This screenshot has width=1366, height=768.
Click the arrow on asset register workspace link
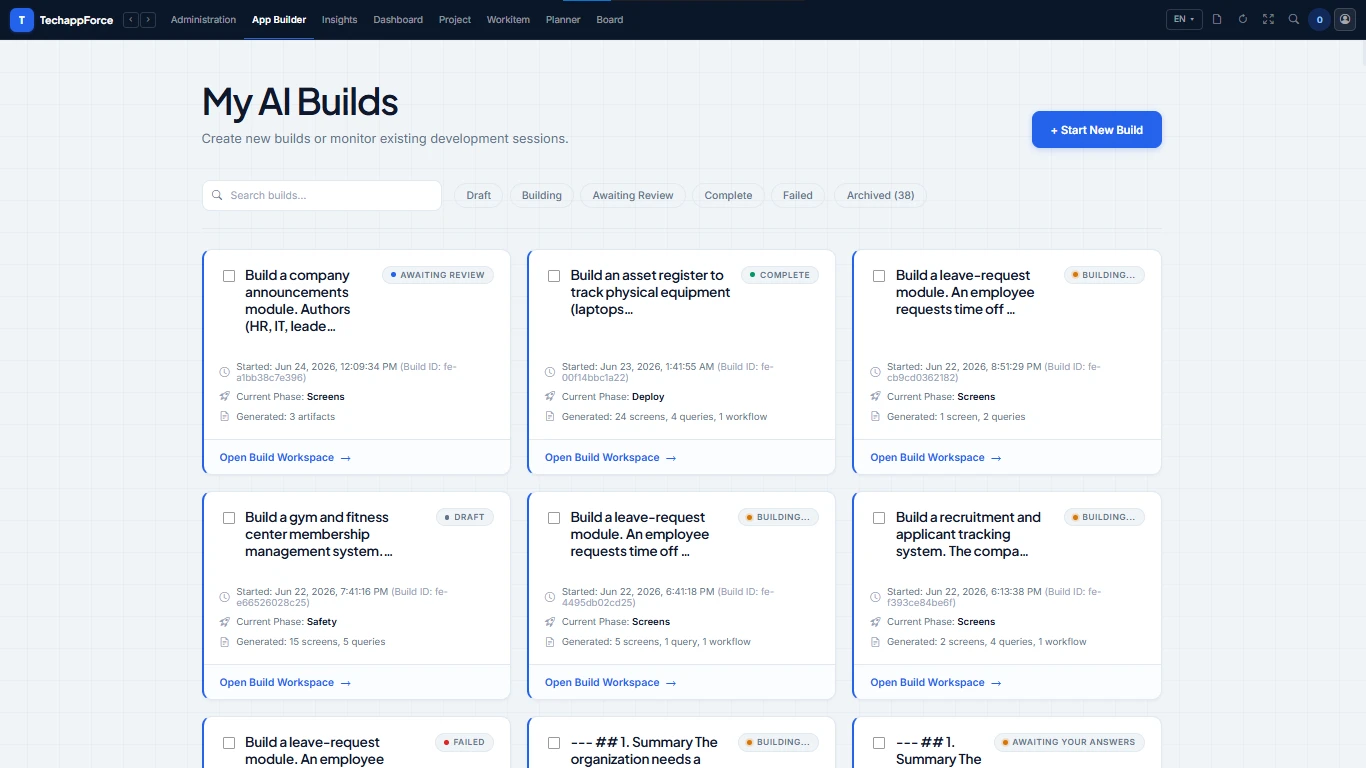coord(671,458)
